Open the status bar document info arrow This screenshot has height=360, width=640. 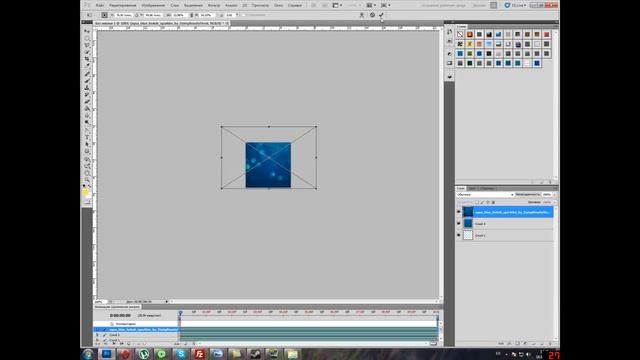pos(167,302)
